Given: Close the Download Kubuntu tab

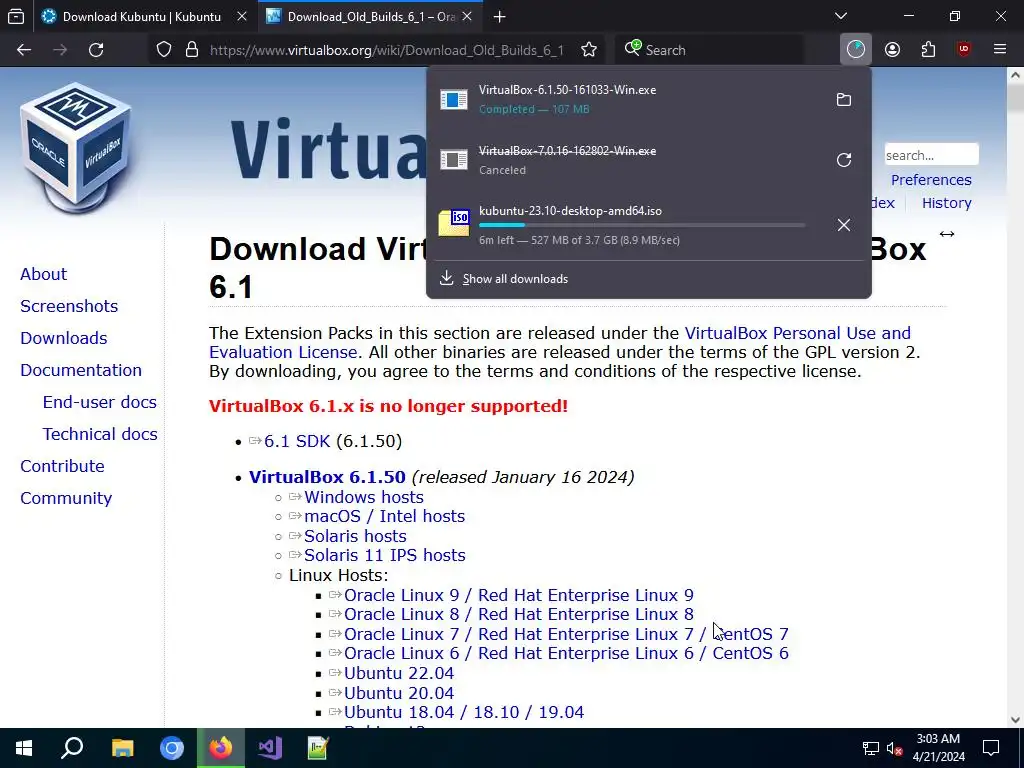Looking at the screenshot, I should tap(242, 17).
